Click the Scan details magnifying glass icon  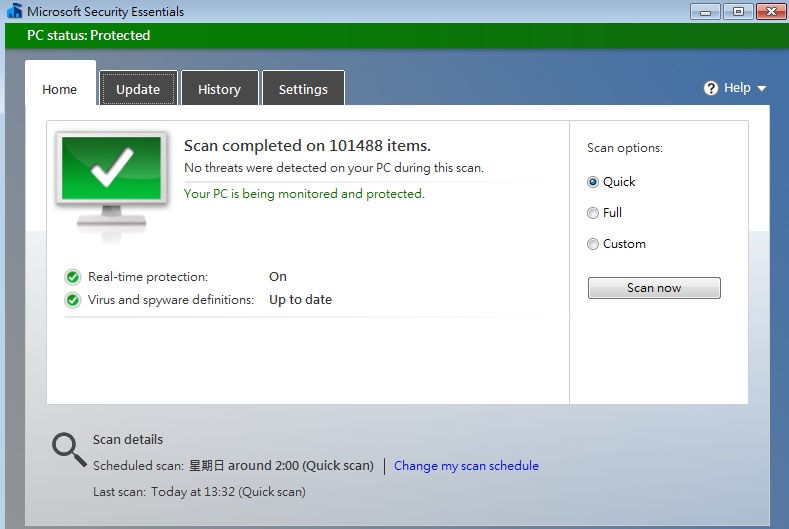coord(69,449)
